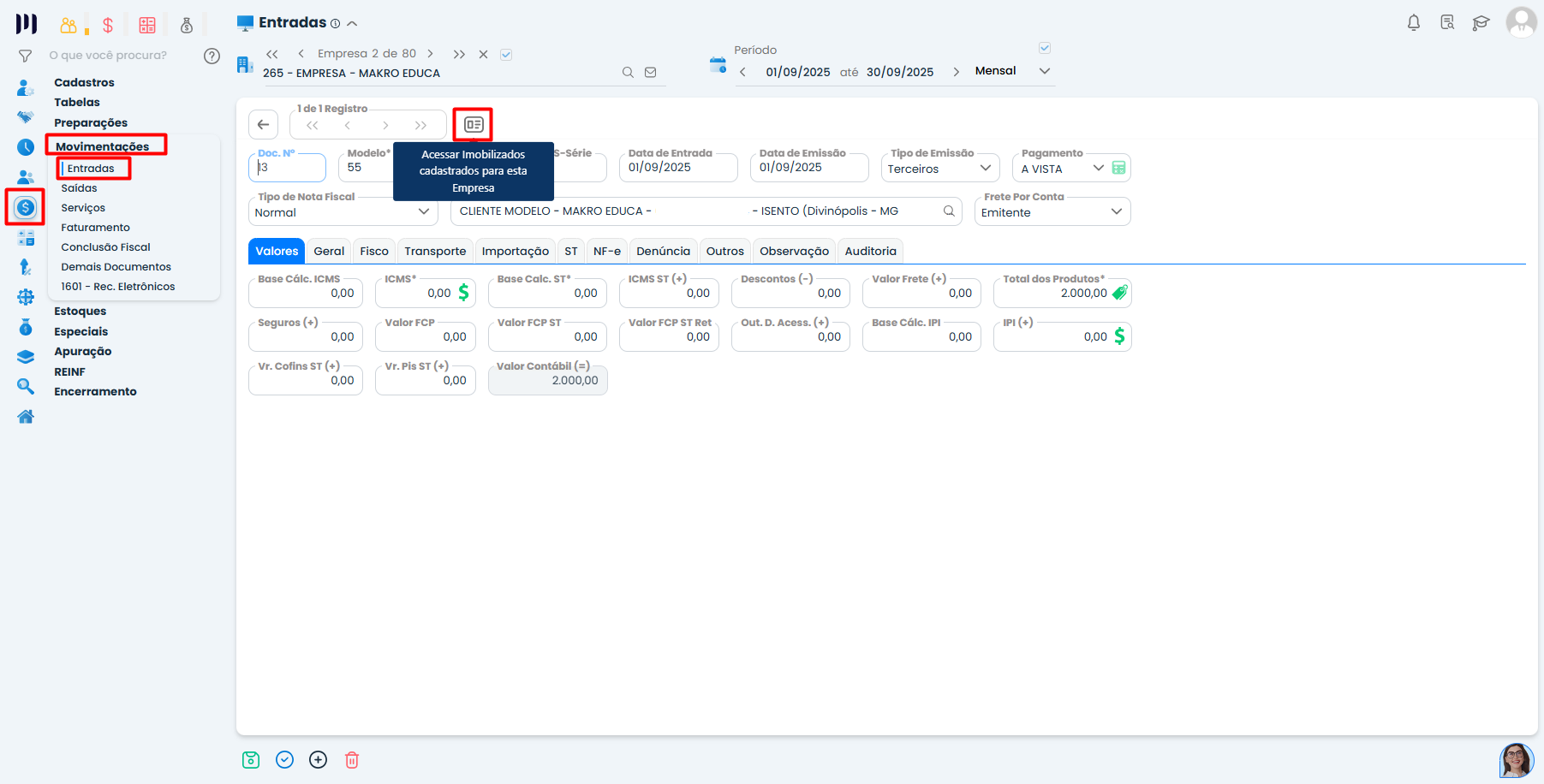Click the green dollar icon beside ICMS
Screen dimensions: 1544x784
463,293
